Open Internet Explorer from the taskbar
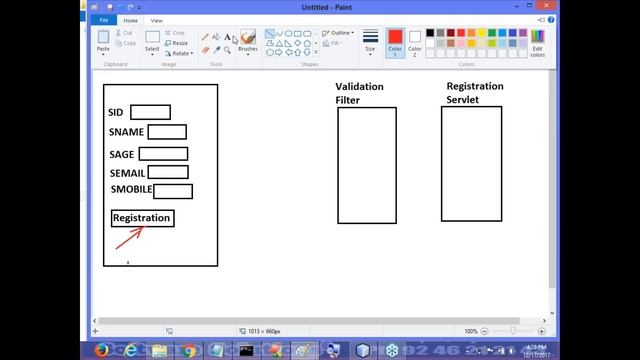 click(130, 350)
